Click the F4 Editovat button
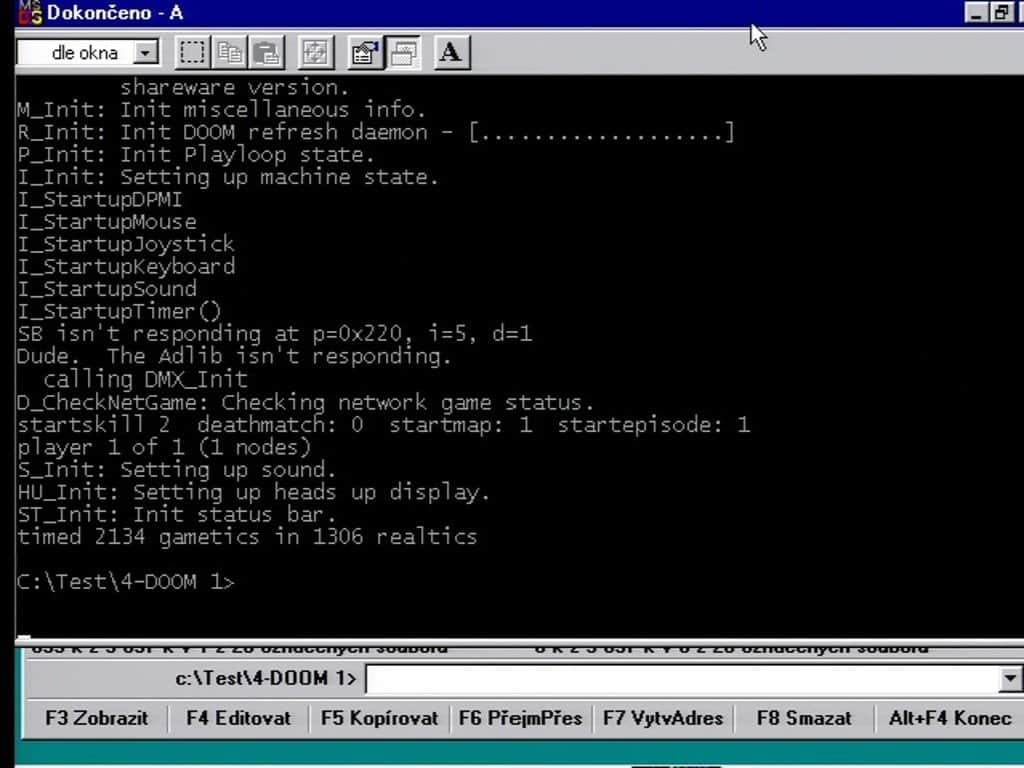This screenshot has width=1024, height=768. point(238,718)
